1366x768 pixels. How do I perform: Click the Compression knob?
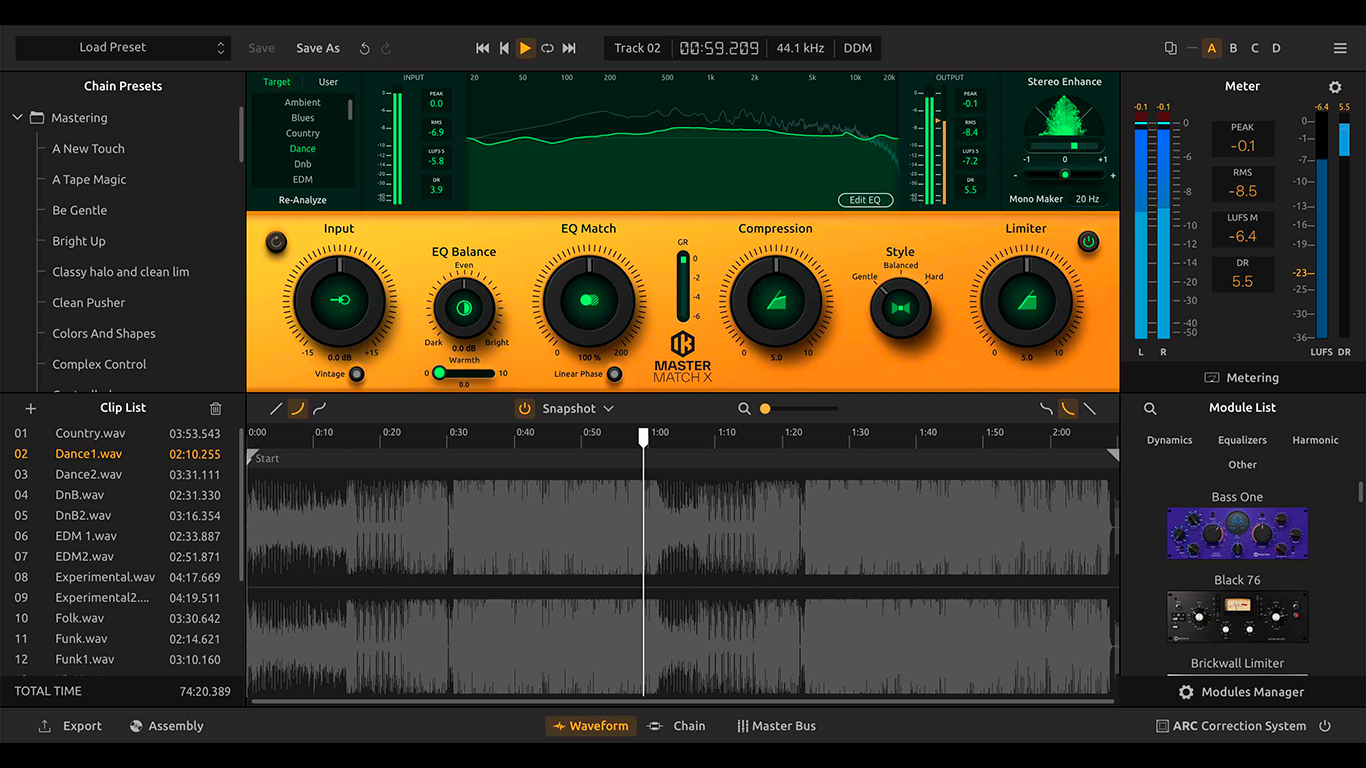(x=776, y=300)
